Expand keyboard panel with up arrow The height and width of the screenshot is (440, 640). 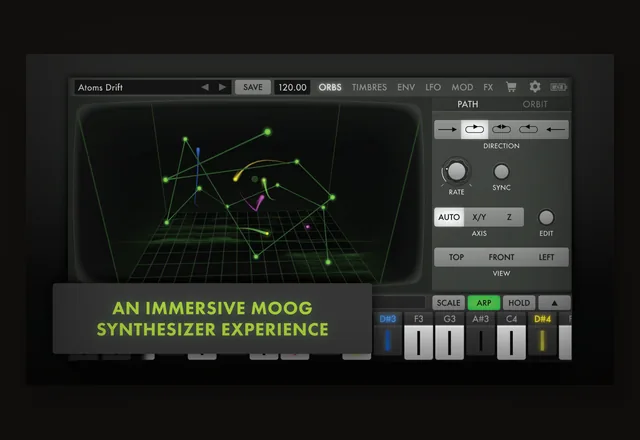[554, 303]
